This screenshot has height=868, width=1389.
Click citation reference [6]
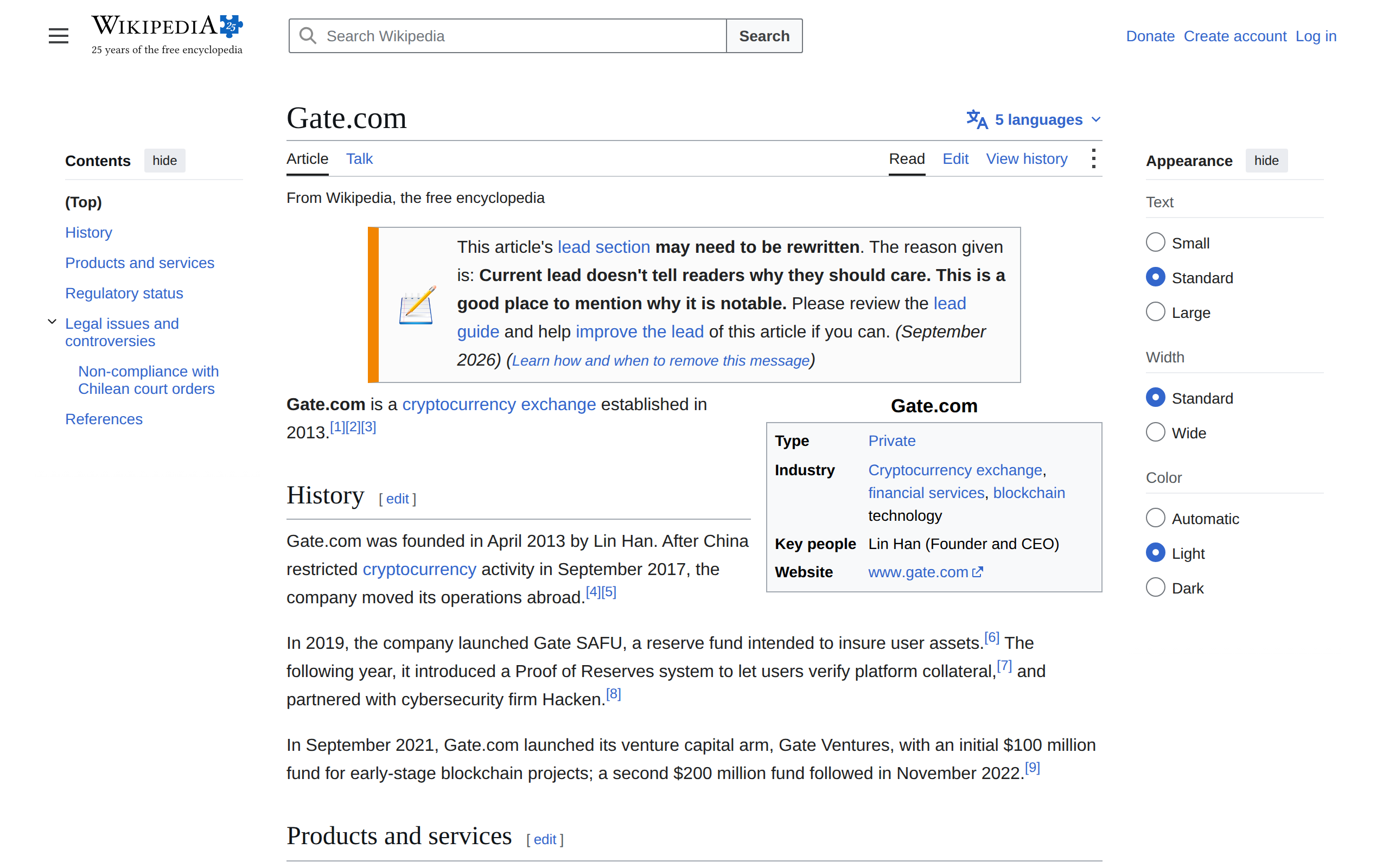pyautogui.click(x=991, y=637)
